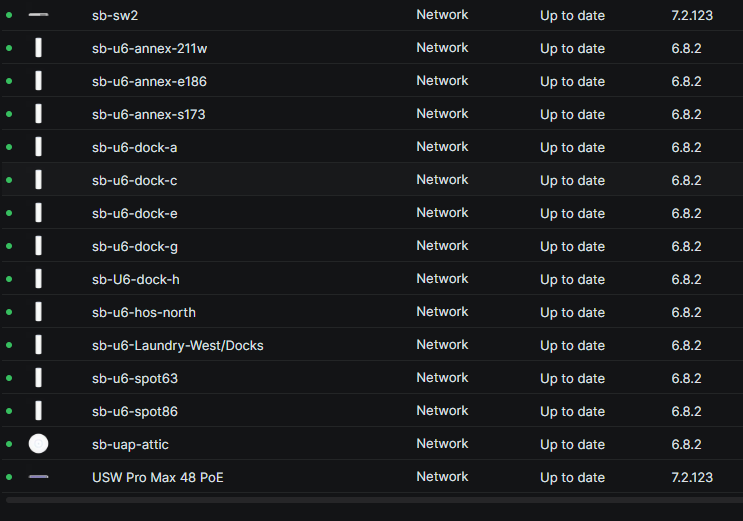Click the sb-u6-dock-c device name
Viewport: 743px width, 521px height.
click(x=134, y=180)
